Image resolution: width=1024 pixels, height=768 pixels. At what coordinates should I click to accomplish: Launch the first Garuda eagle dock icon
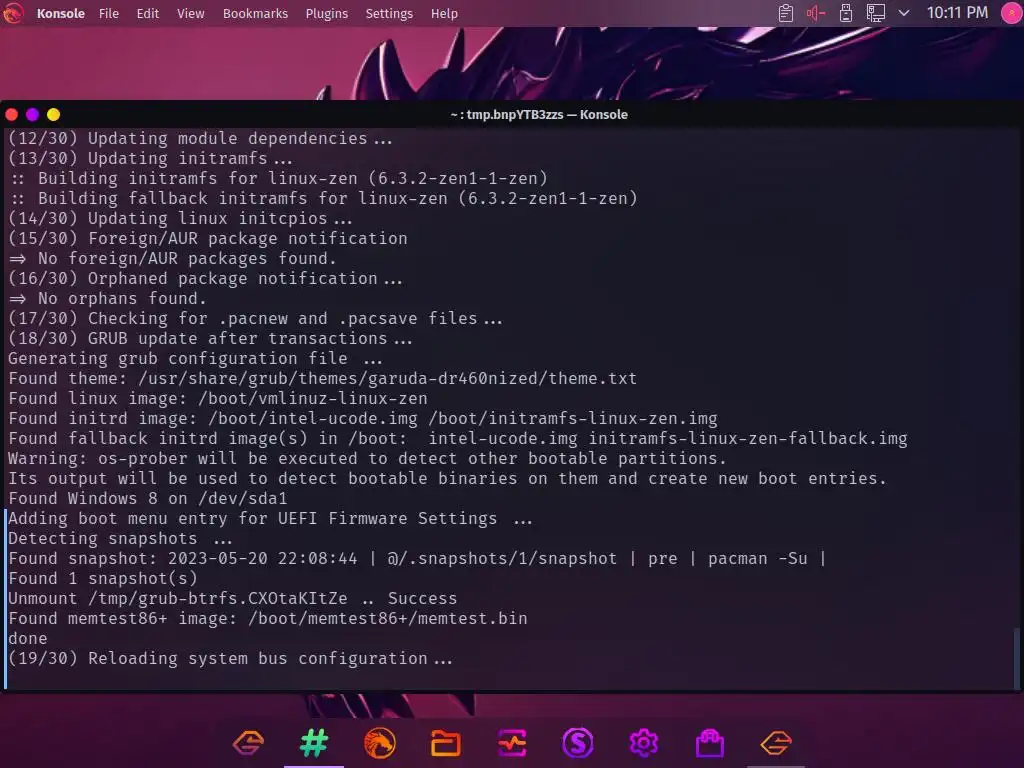click(x=248, y=743)
